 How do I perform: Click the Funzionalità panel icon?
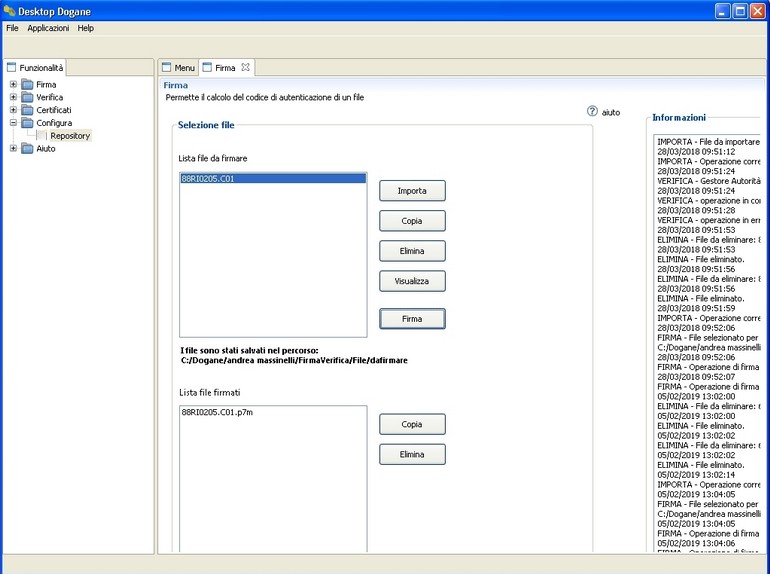(11, 67)
